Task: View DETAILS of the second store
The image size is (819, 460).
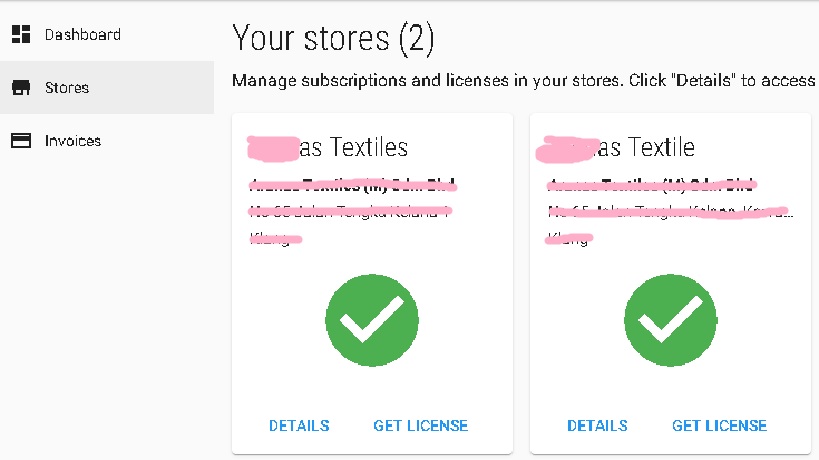Action: coord(597,425)
